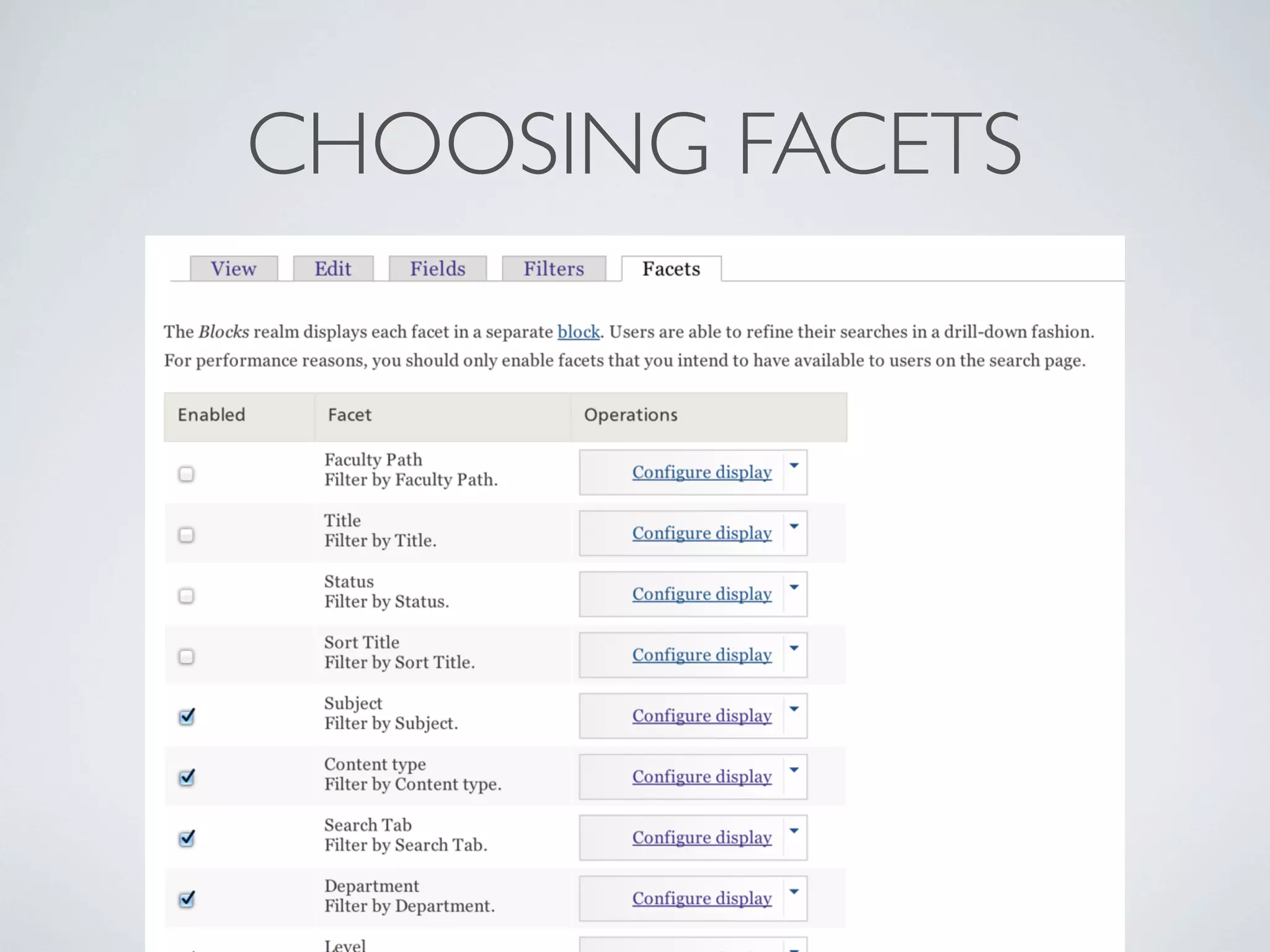Tick the Status facet checkbox

click(x=186, y=596)
